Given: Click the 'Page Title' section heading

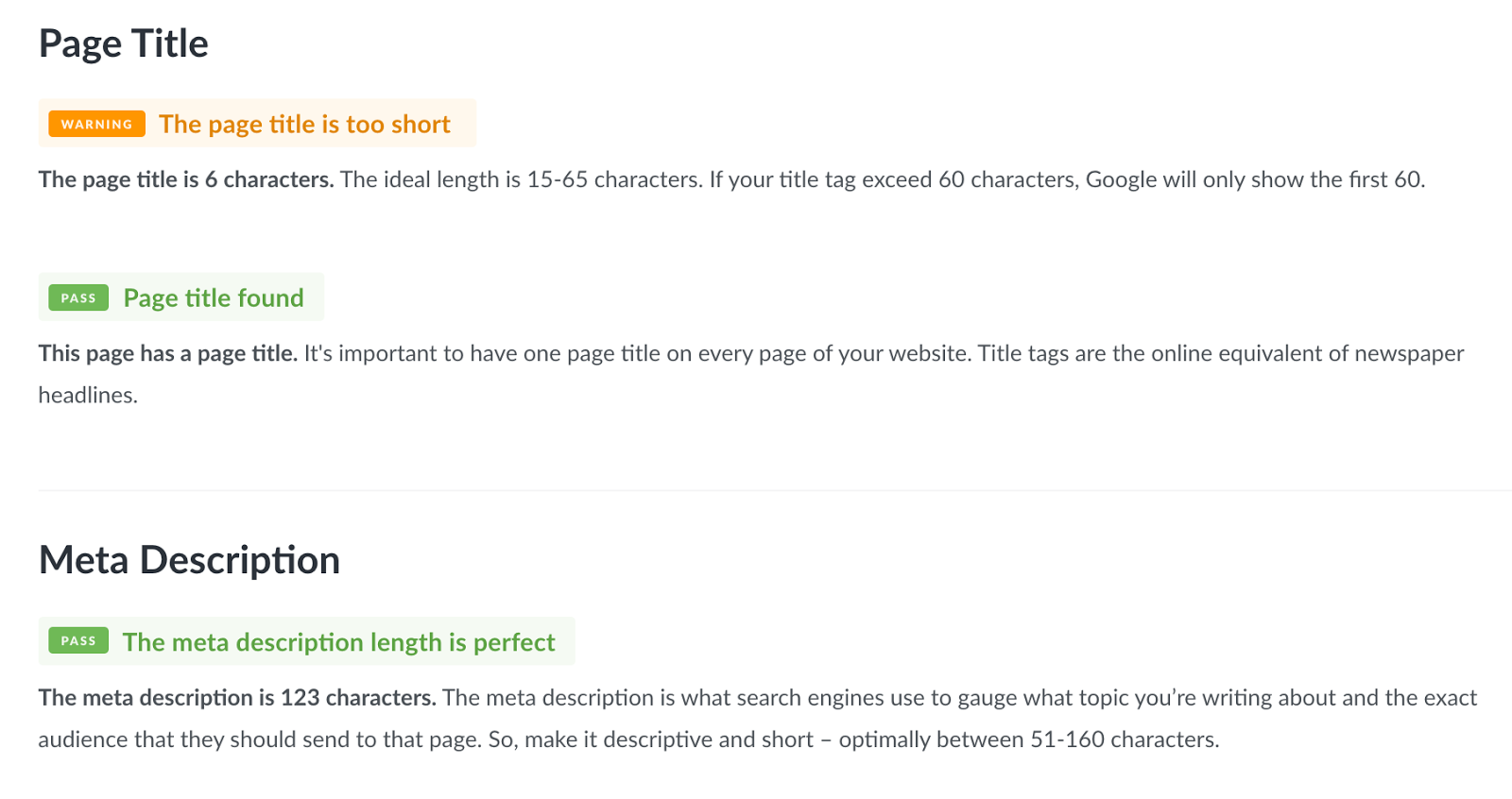Looking at the screenshot, I should coord(123,43).
